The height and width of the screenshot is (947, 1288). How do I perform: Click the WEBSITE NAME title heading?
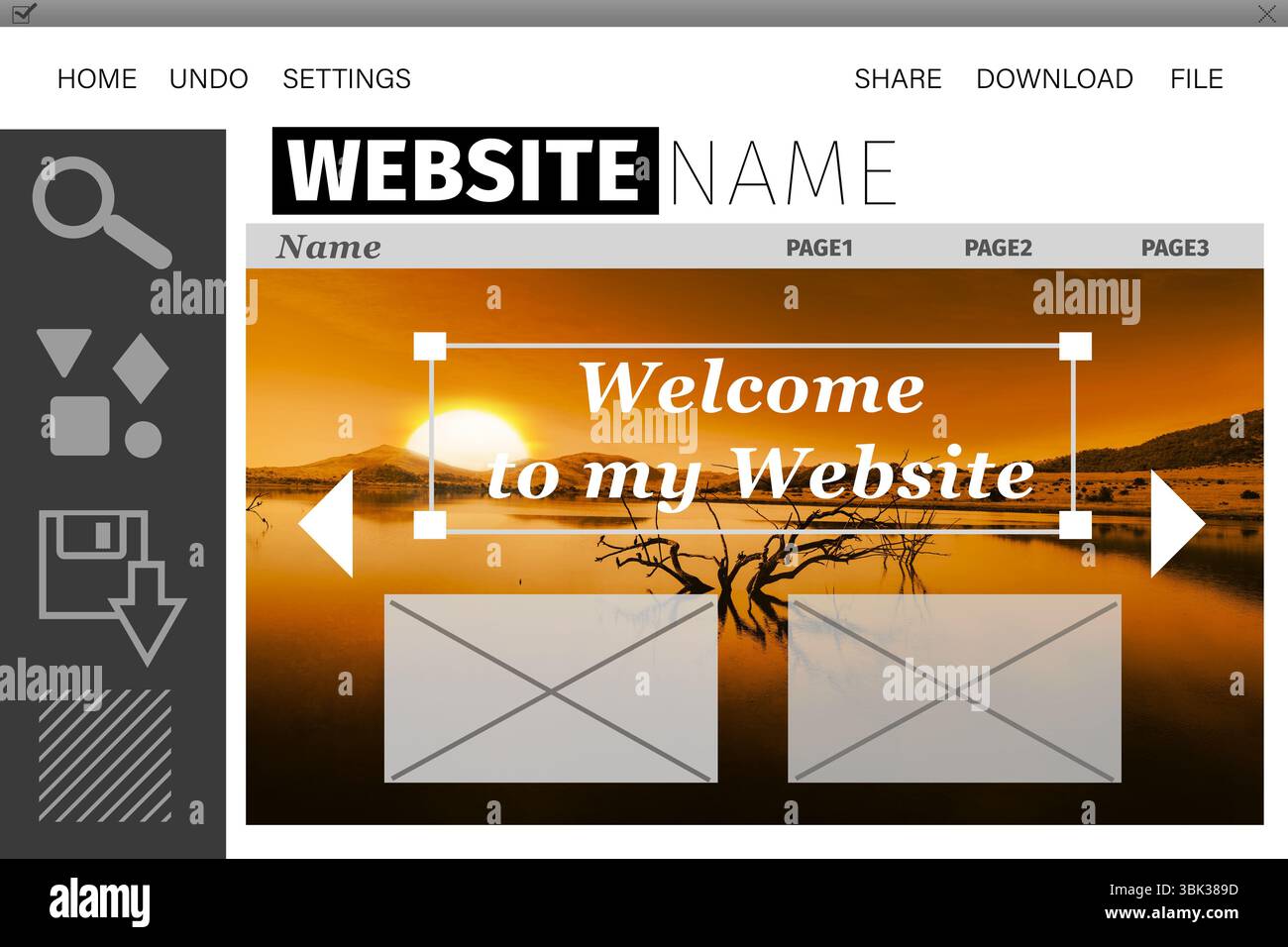[x=585, y=170]
